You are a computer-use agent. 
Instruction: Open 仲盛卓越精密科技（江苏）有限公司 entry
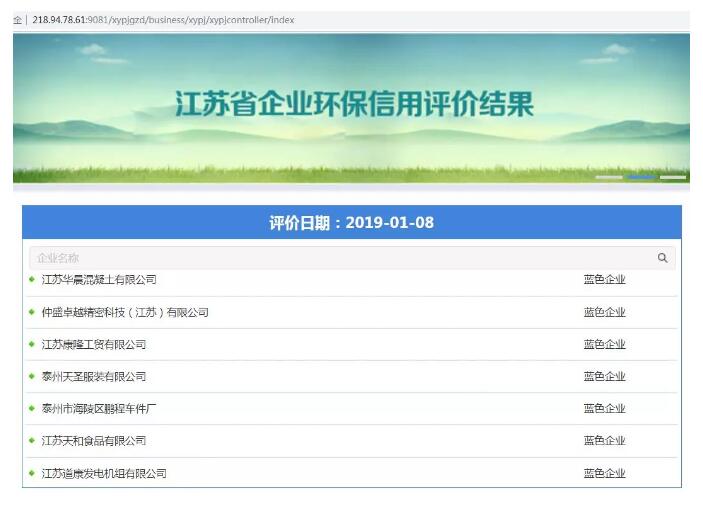(x=125, y=313)
